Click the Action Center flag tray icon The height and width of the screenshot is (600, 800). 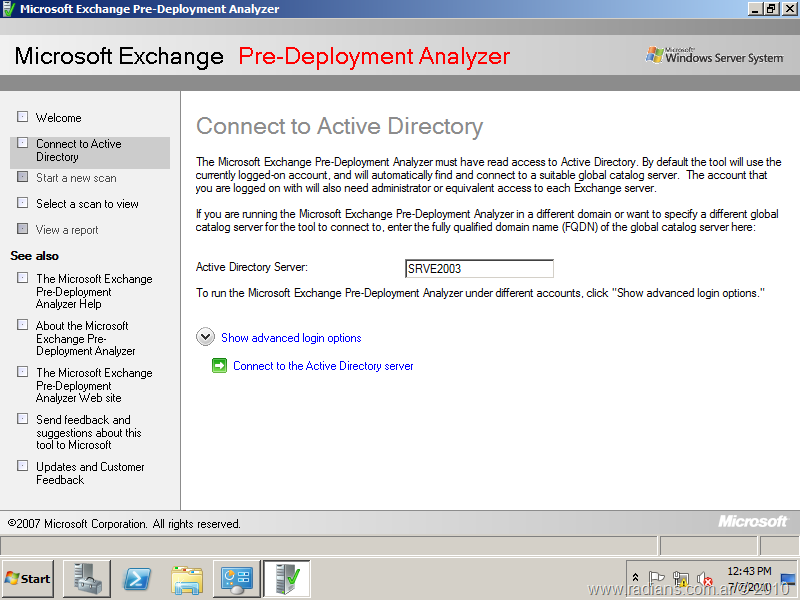tap(657, 579)
